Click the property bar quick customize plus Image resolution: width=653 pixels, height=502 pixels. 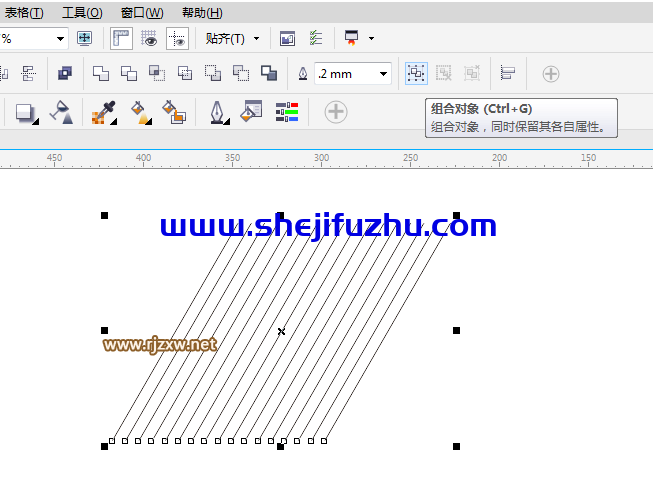point(551,74)
